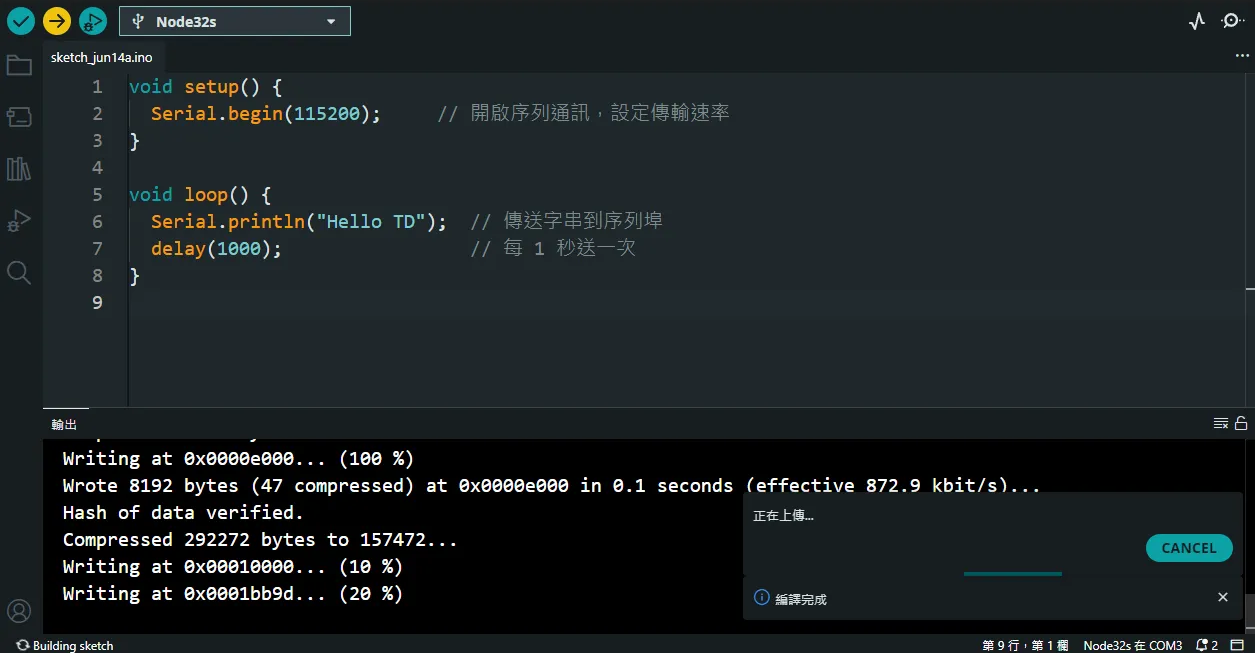Open the Serial Monitor
Viewport: 1255px width, 653px height.
click(x=1232, y=21)
